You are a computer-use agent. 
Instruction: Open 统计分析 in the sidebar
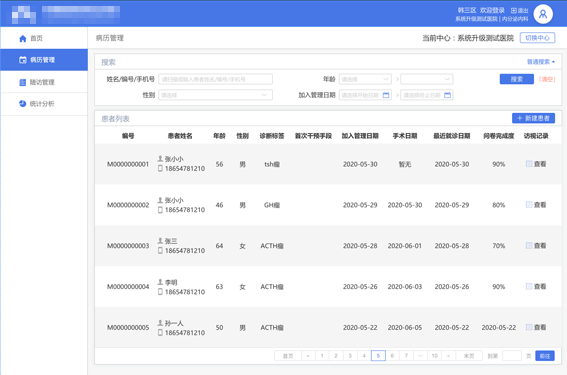tap(44, 104)
